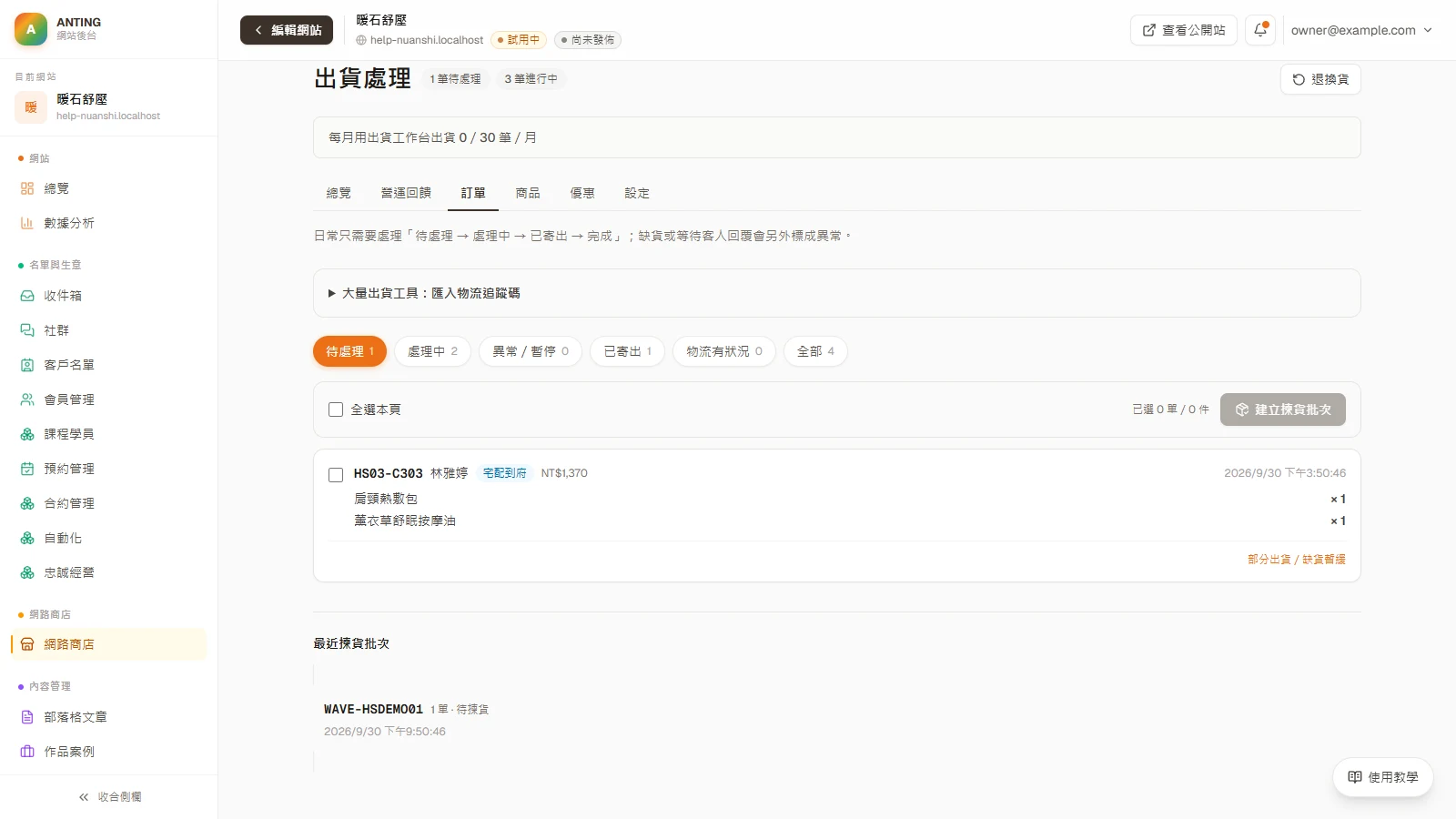Click order number HS03-C303
1456x819 pixels.
pyautogui.click(x=388, y=473)
